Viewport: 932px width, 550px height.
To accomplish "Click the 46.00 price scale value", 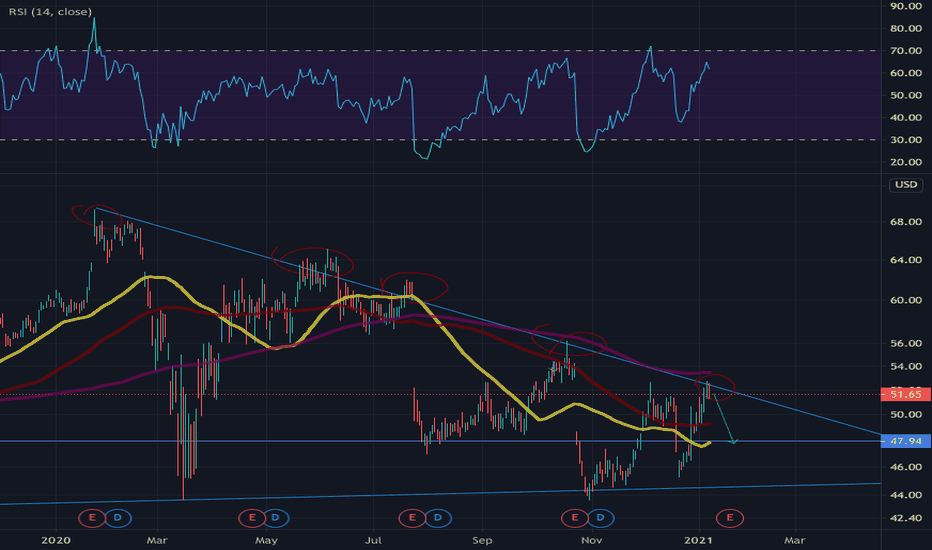I will 906,467.
